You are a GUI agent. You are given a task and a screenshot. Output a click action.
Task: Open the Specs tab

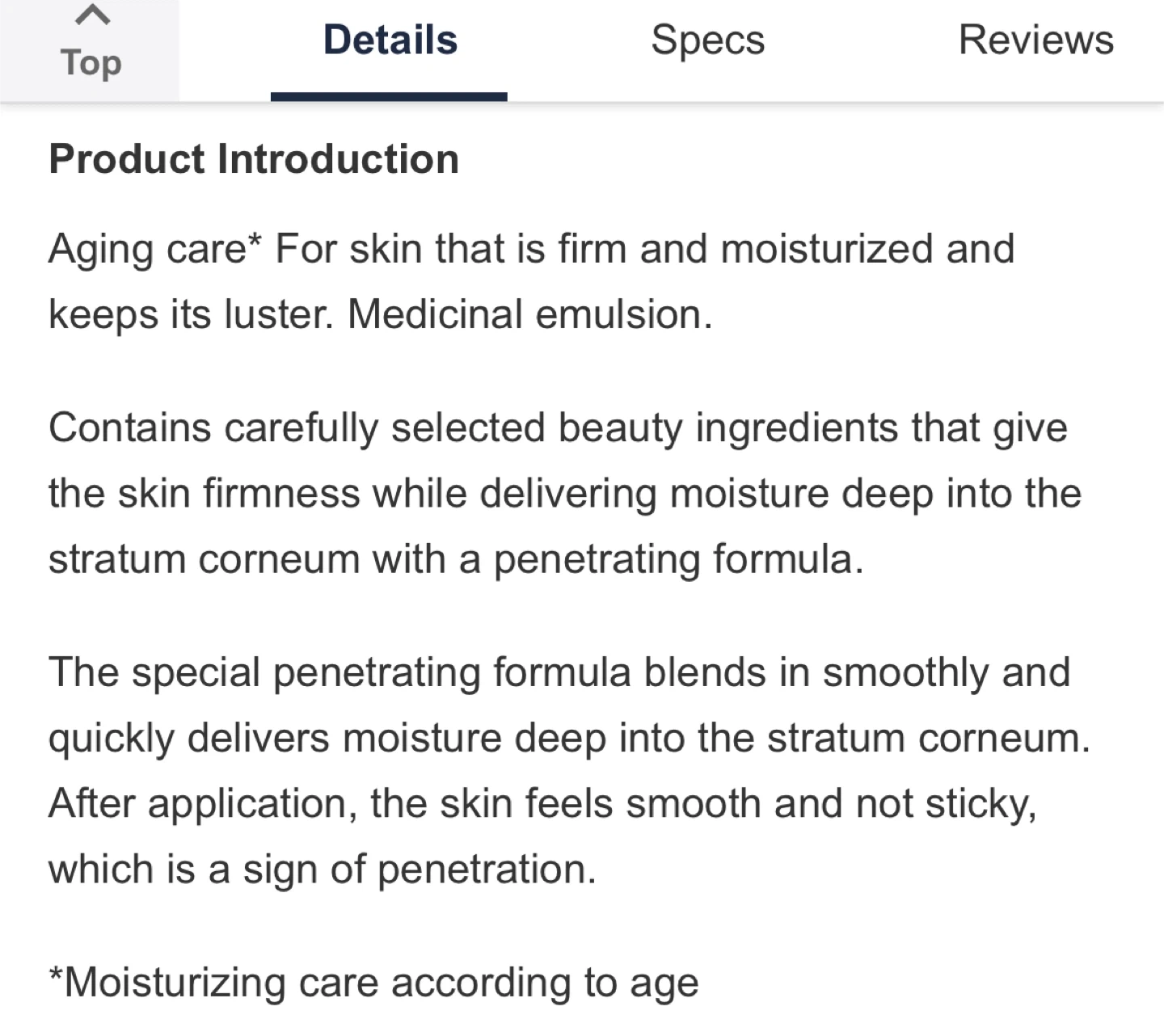pyautogui.click(x=707, y=40)
